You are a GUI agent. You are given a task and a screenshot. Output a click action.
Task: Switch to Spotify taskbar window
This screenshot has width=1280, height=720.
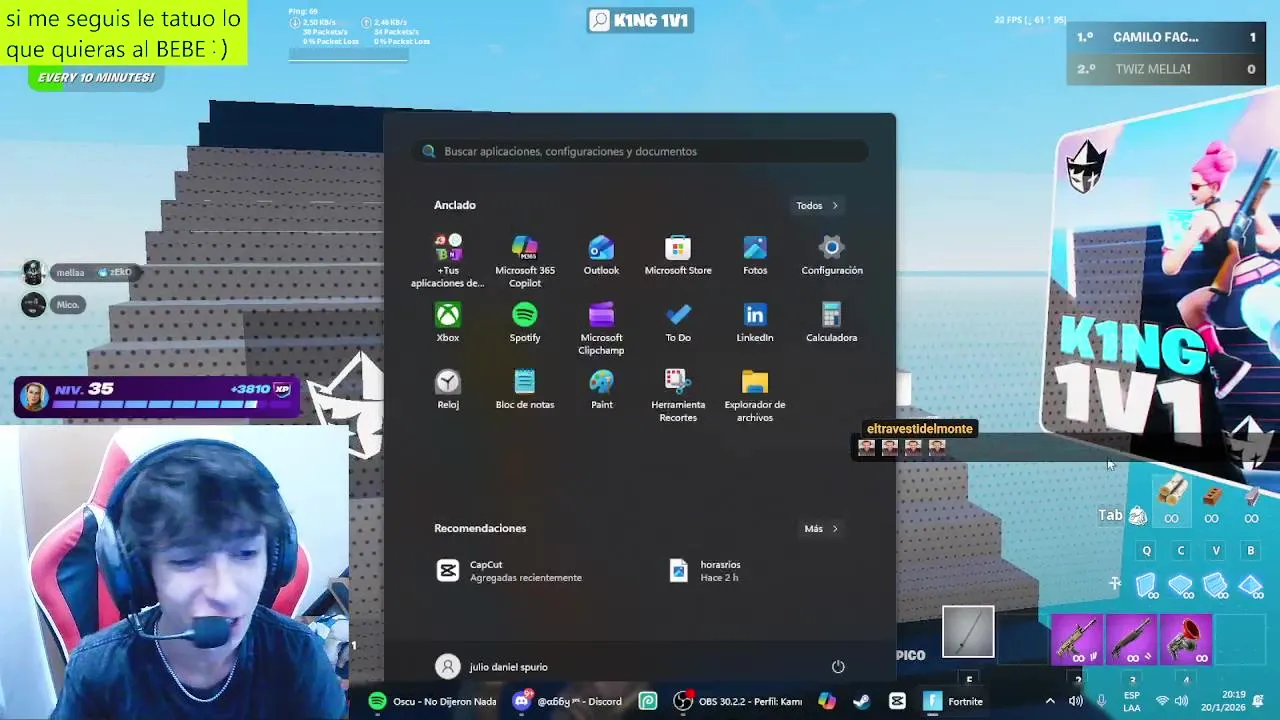[432, 702]
